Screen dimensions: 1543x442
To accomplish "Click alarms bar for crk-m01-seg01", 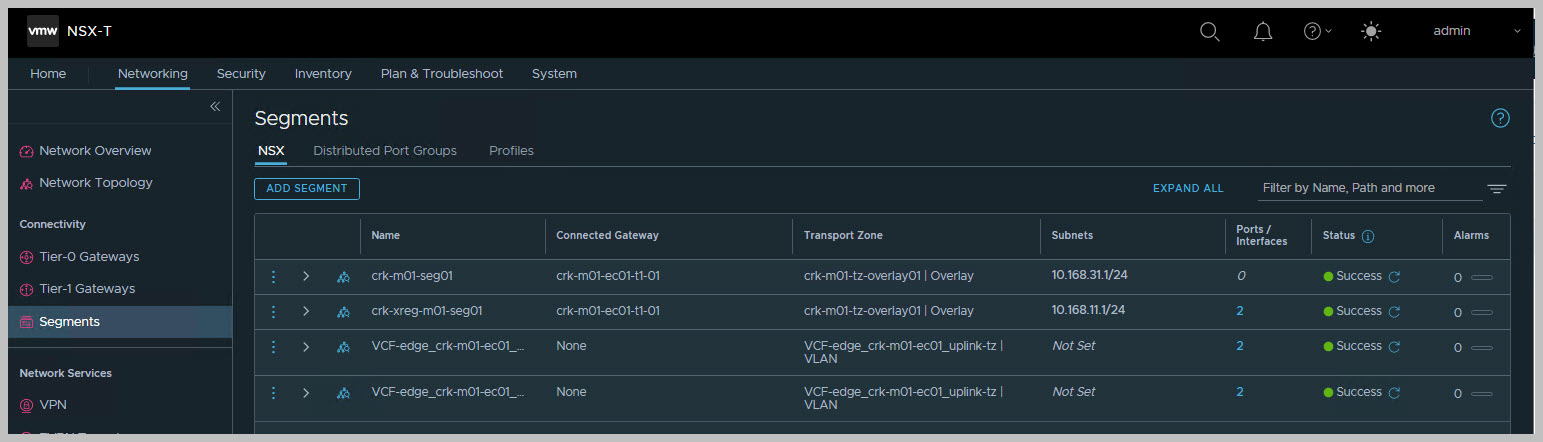I will (x=1481, y=277).
